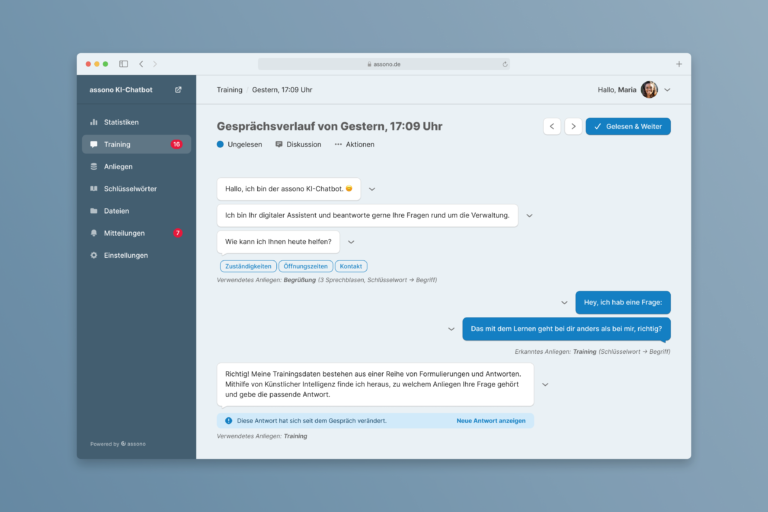Open Dateien in the sidebar

click(136, 211)
